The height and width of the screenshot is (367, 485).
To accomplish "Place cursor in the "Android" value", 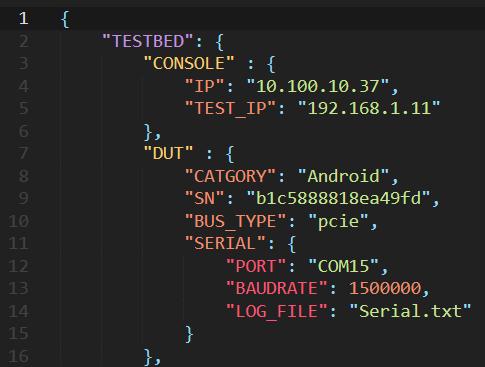I will tap(343, 176).
